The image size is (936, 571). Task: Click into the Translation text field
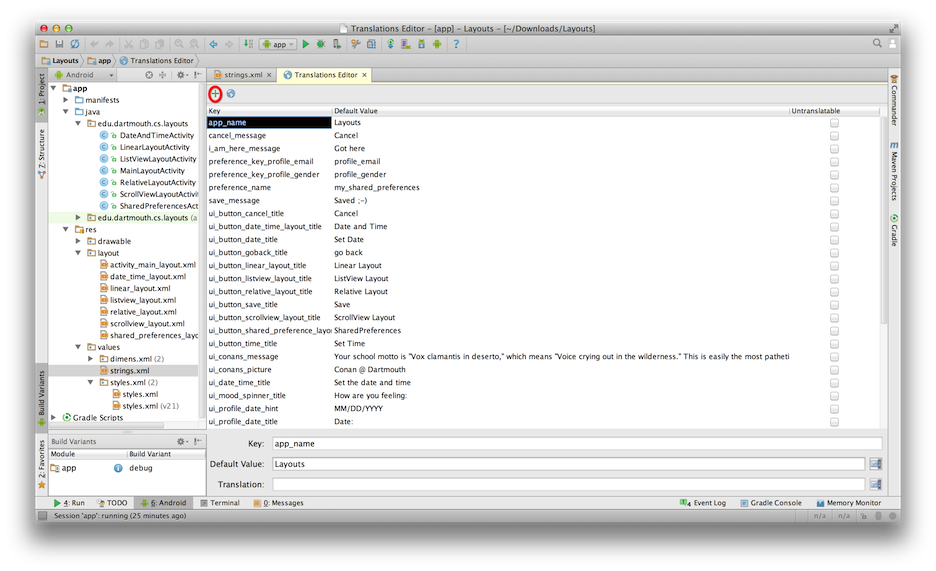[x=567, y=484]
